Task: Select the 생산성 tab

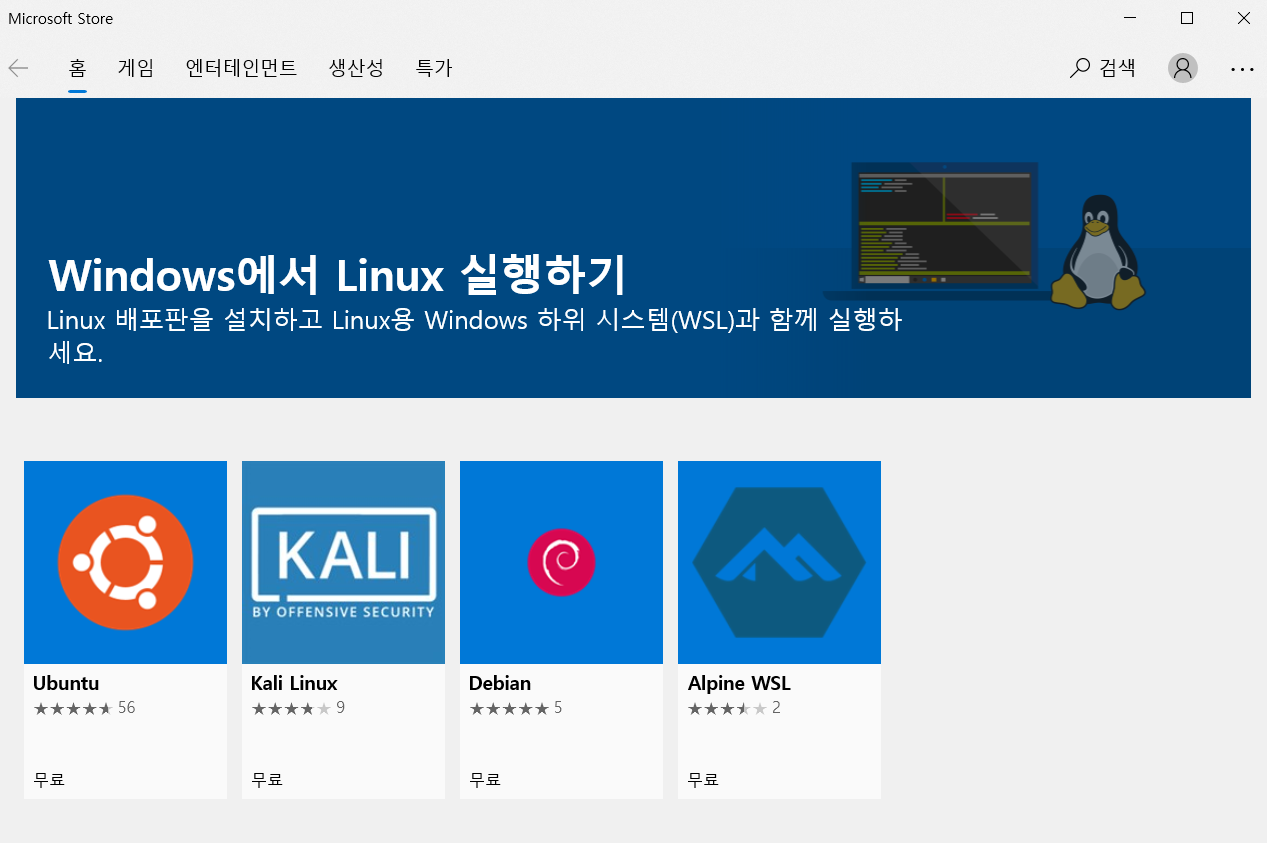Action: click(x=356, y=68)
